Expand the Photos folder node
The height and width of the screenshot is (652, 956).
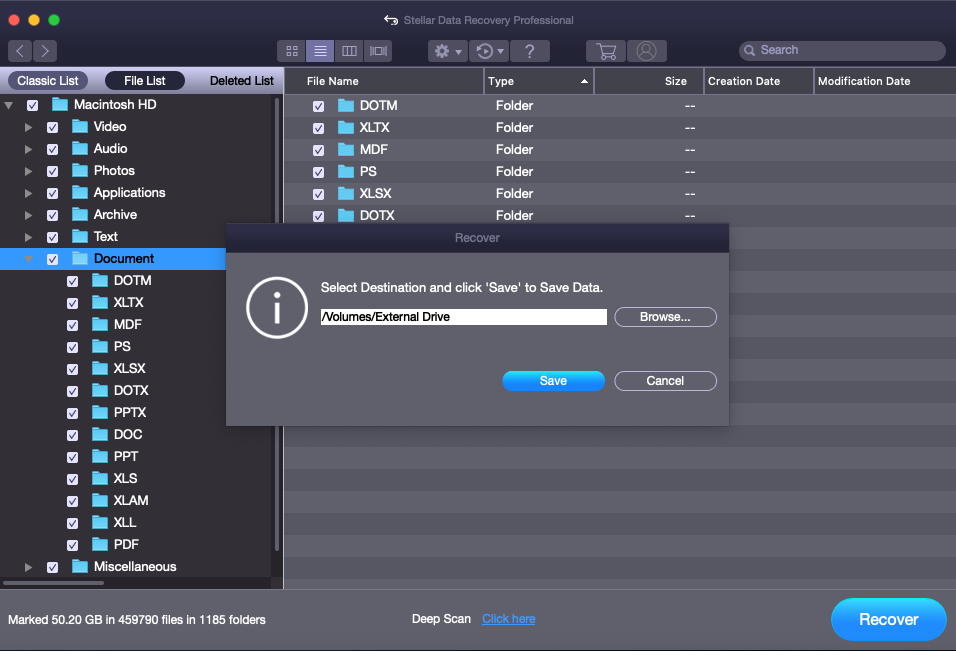[x=28, y=171]
